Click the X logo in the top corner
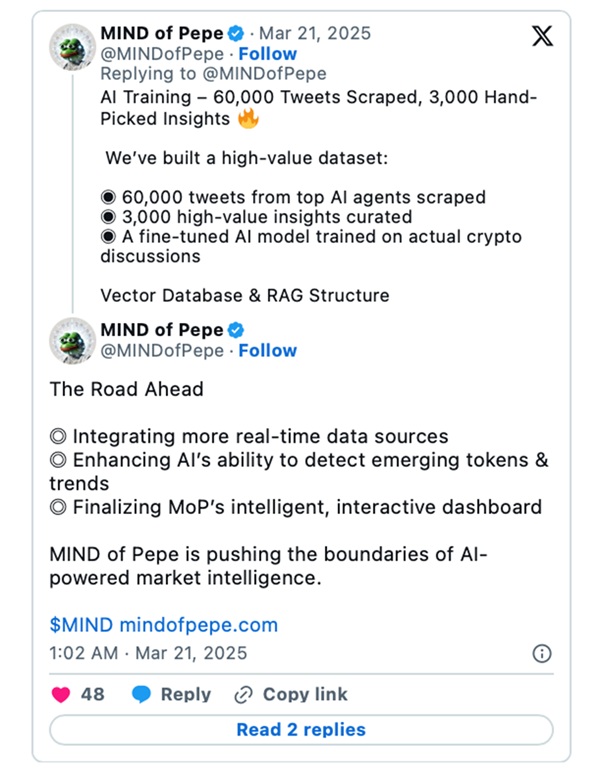 point(541,39)
